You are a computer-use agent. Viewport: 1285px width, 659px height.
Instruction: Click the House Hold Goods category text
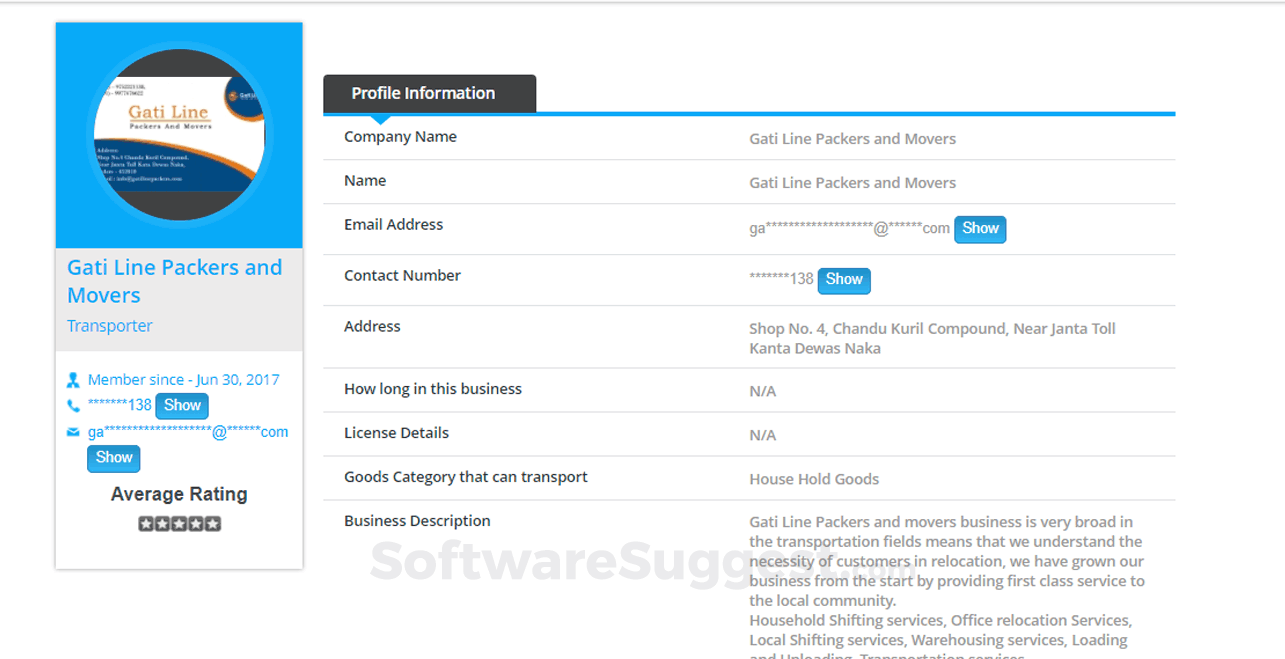(x=814, y=479)
